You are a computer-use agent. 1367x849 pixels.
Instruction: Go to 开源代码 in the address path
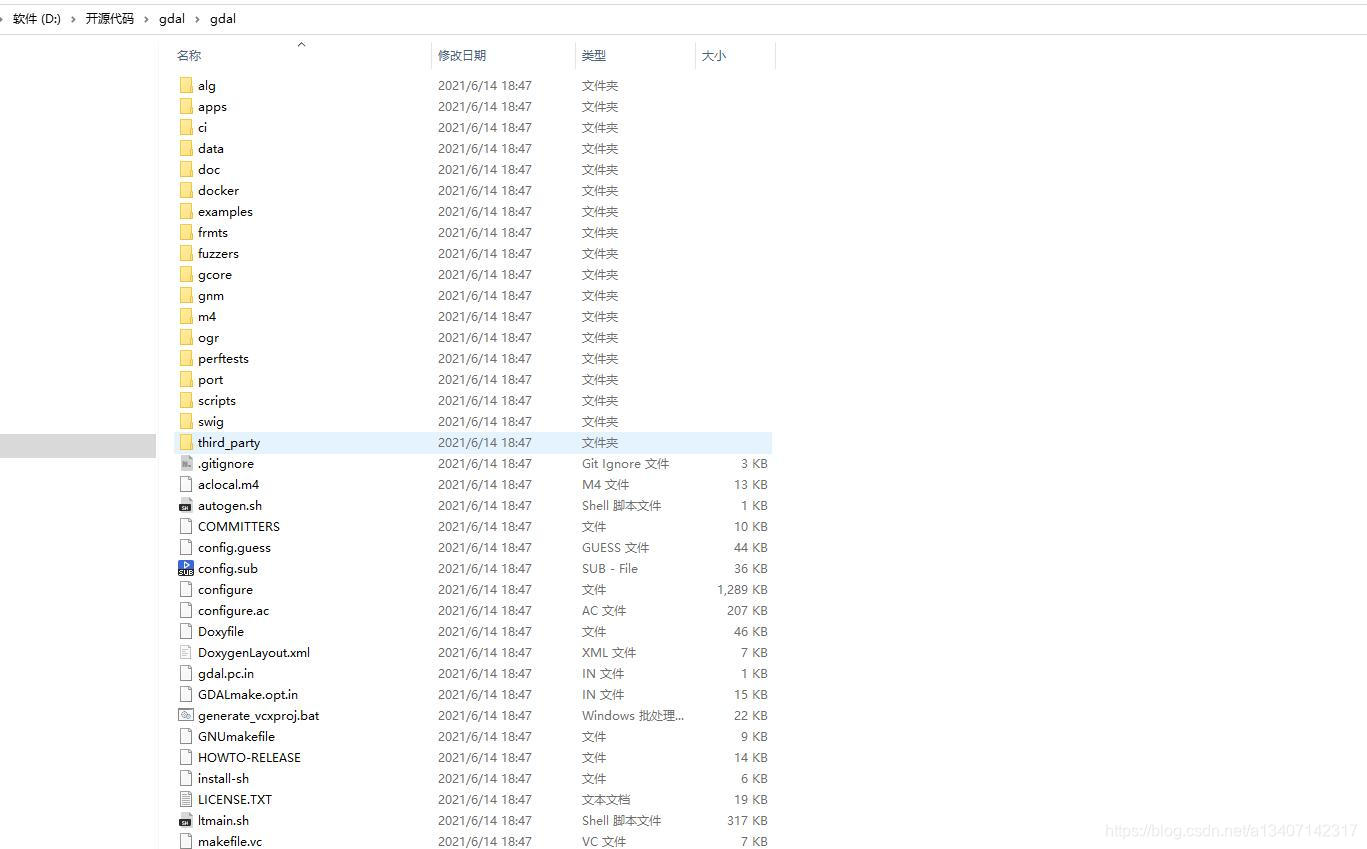pyautogui.click(x=109, y=19)
